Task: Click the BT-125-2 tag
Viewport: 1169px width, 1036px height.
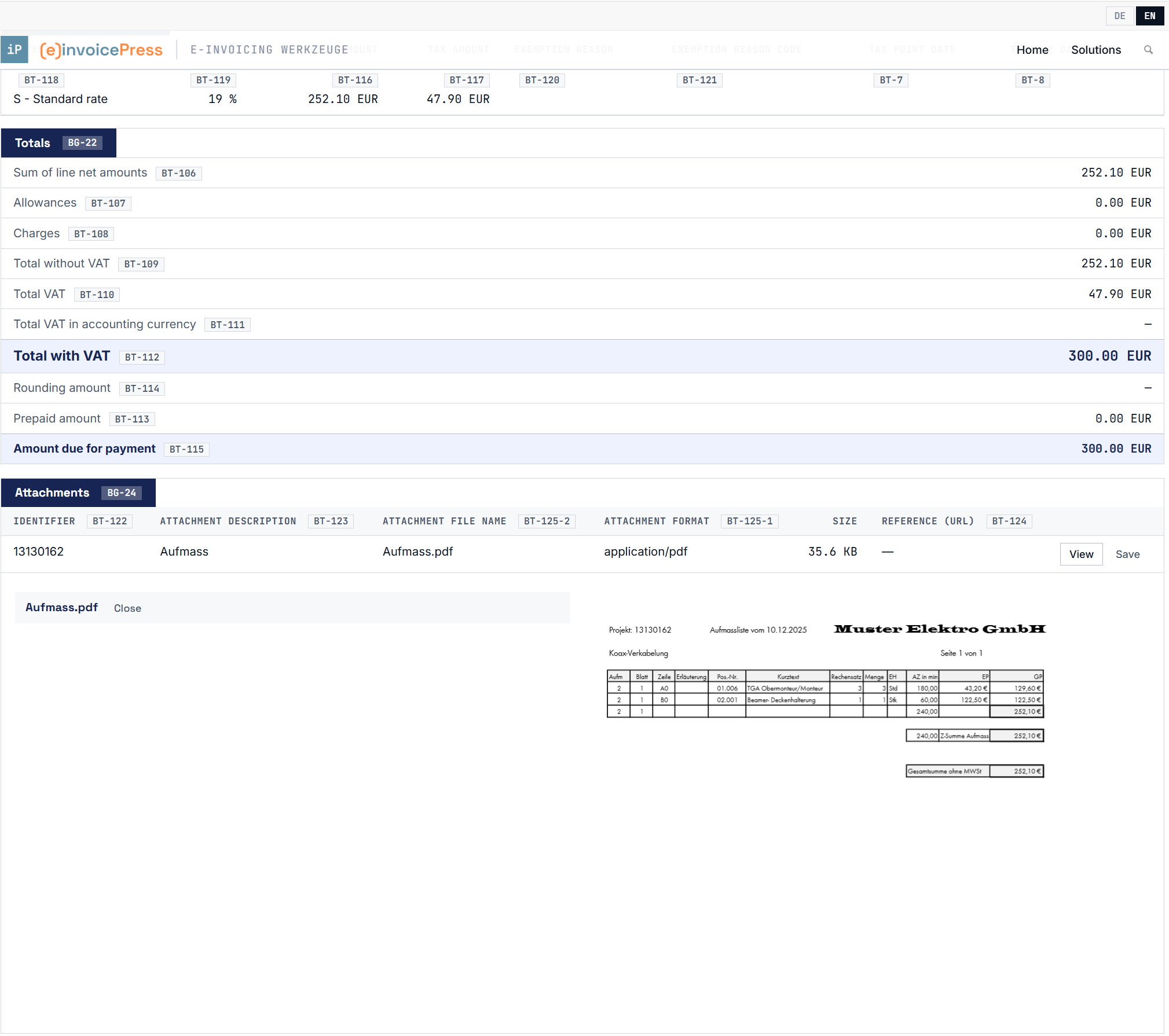Action: (x=547, y=521)
